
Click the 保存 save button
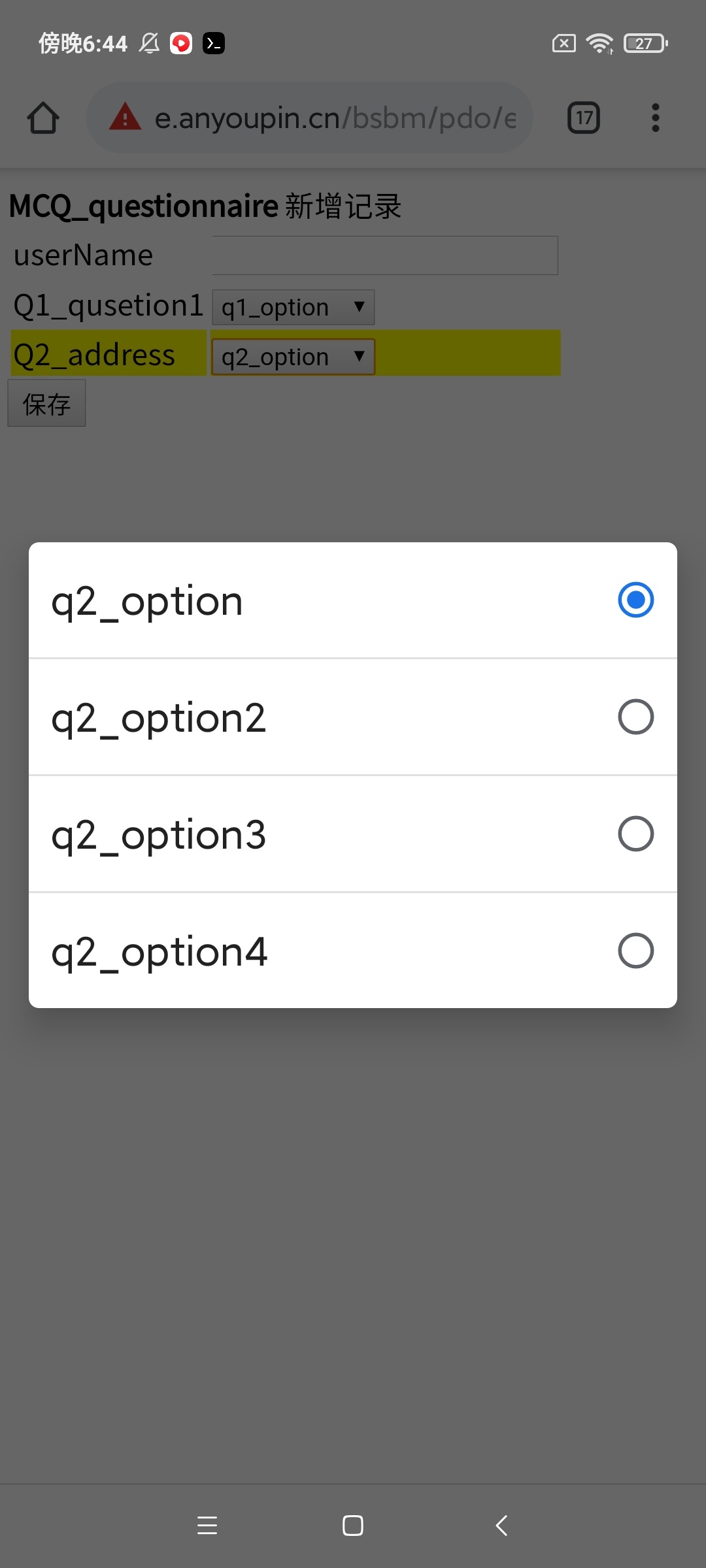click(x=46, y=404)
